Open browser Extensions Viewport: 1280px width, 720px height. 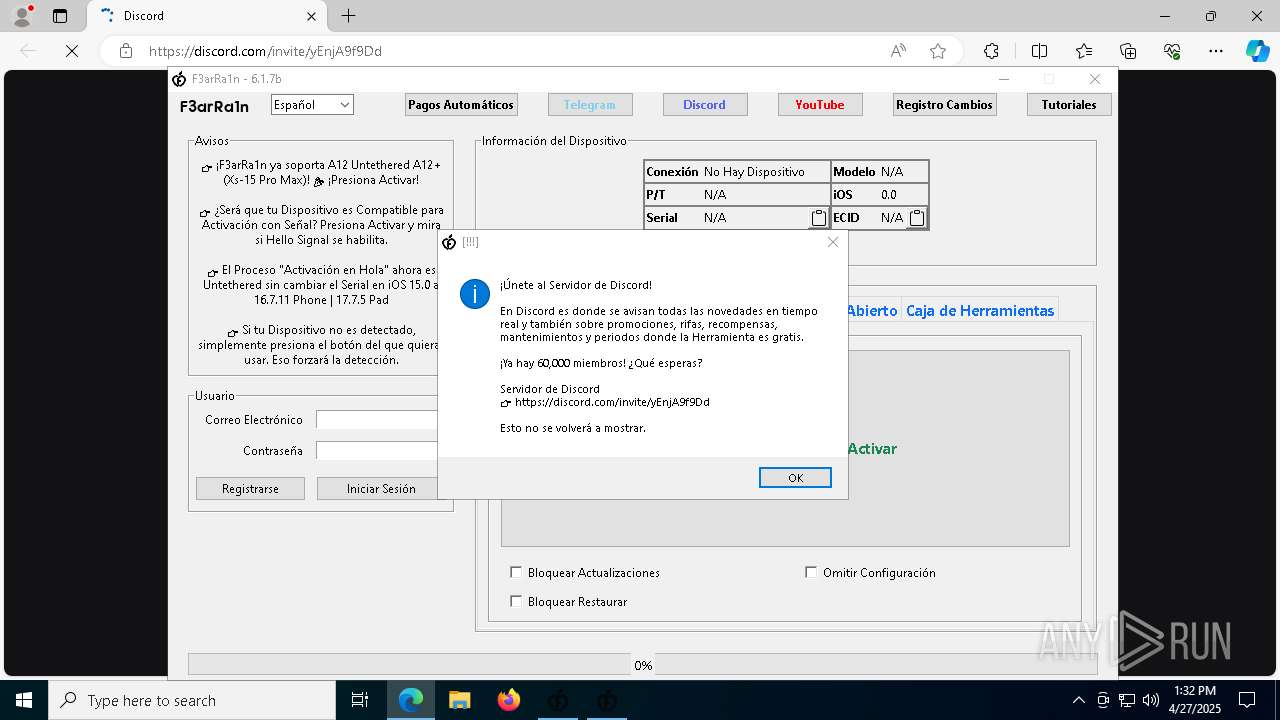[991, 51]
